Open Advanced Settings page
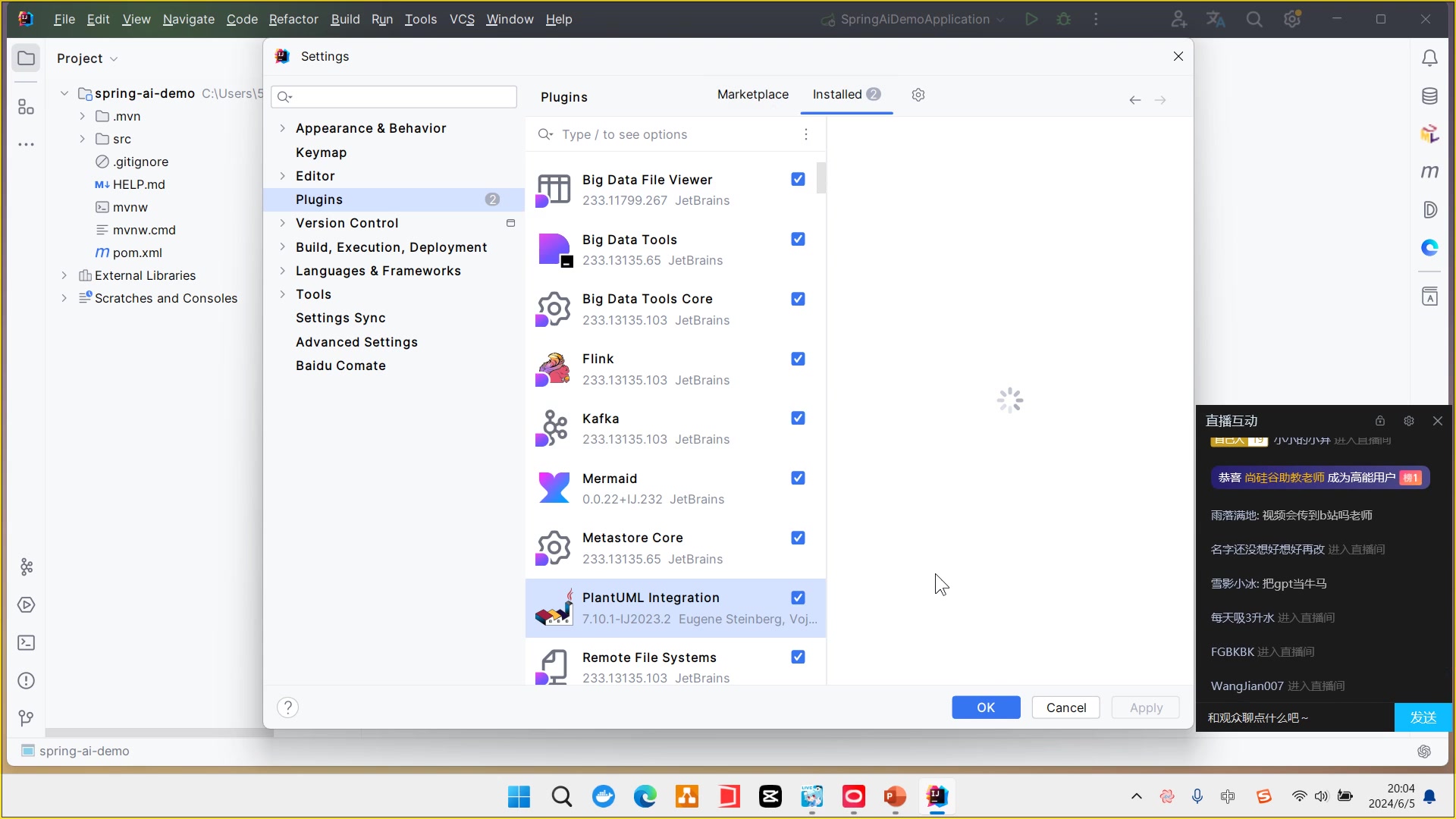 [x=356, y=342]
